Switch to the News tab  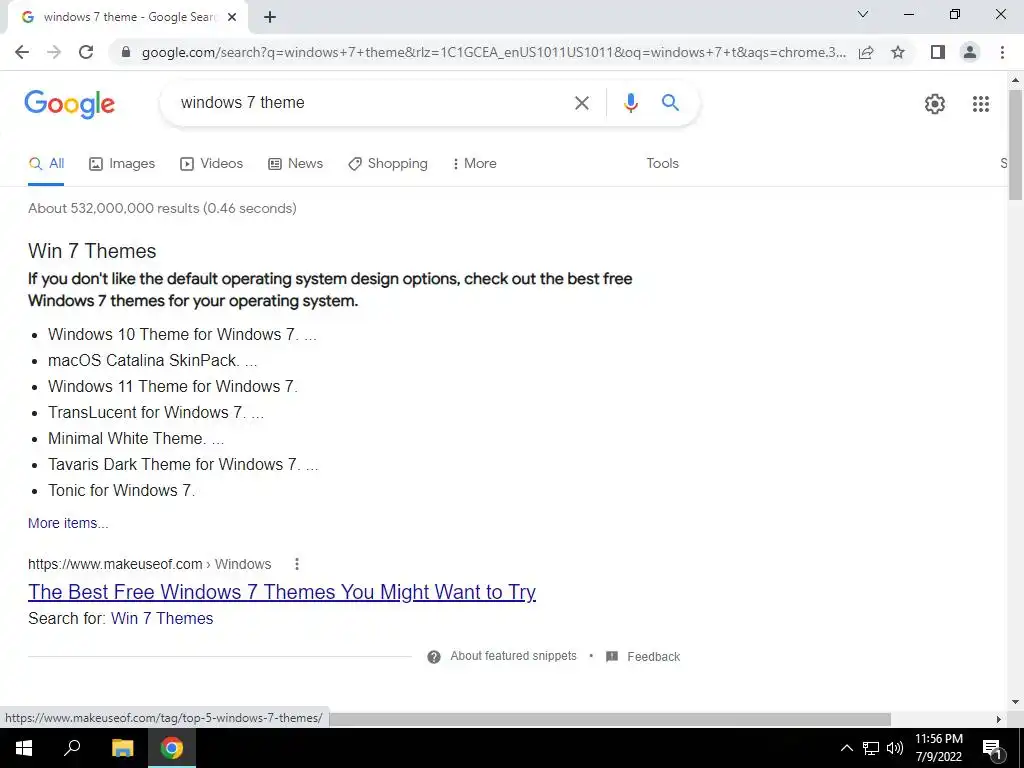click(x=296, y=163)
